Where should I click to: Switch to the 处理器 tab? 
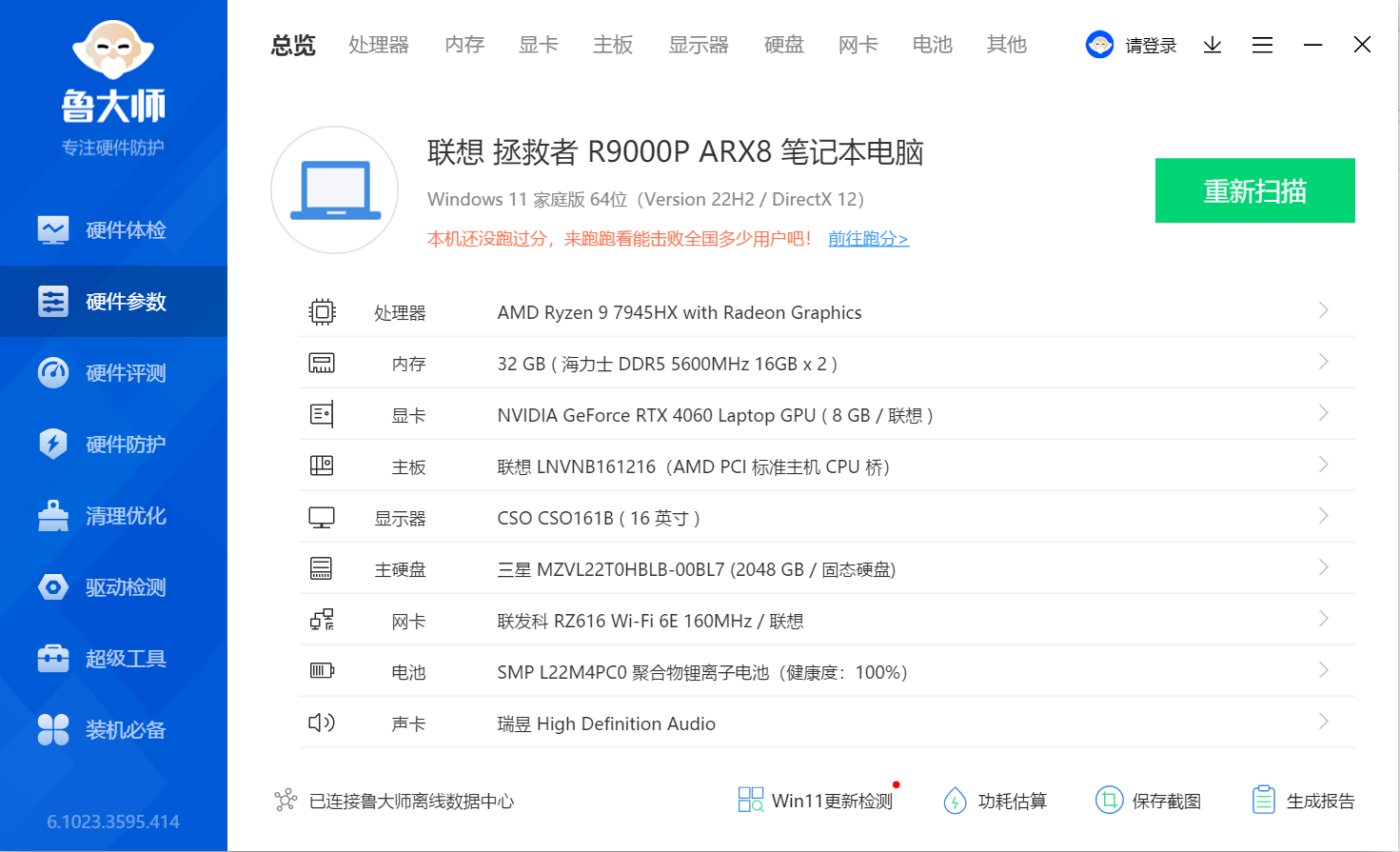point(379,45)
